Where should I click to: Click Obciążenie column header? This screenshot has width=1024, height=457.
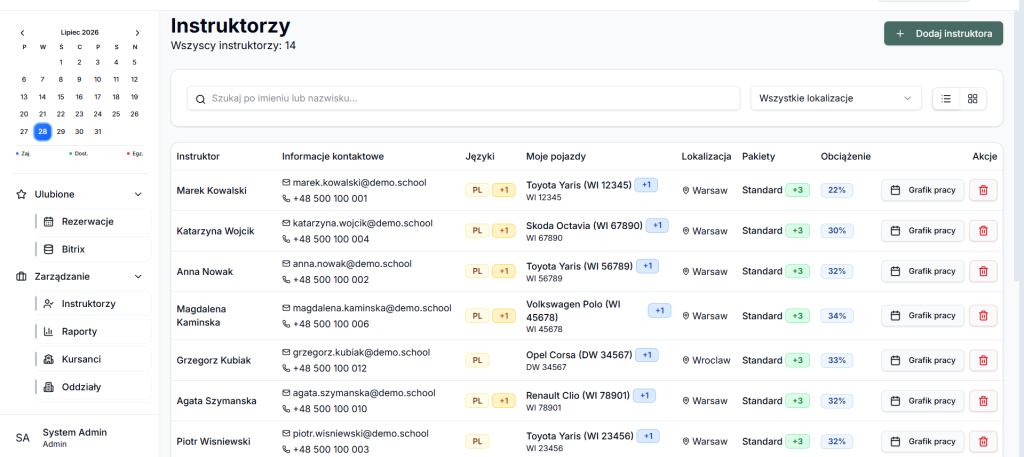[846, 157]
